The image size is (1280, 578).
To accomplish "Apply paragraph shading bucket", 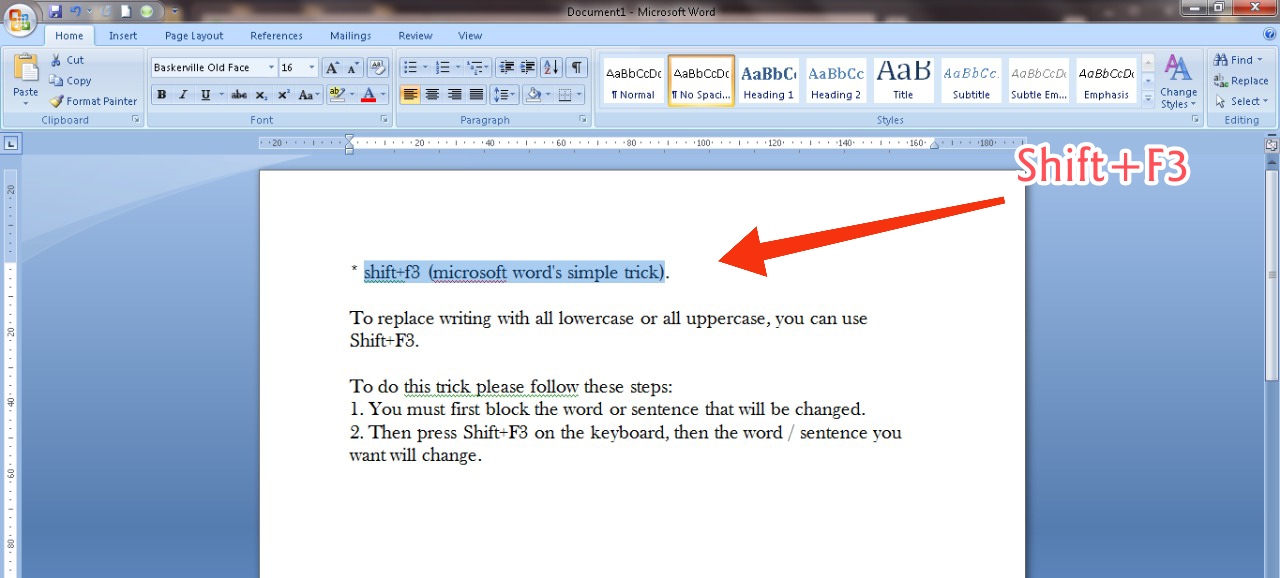I will (533, 95).
